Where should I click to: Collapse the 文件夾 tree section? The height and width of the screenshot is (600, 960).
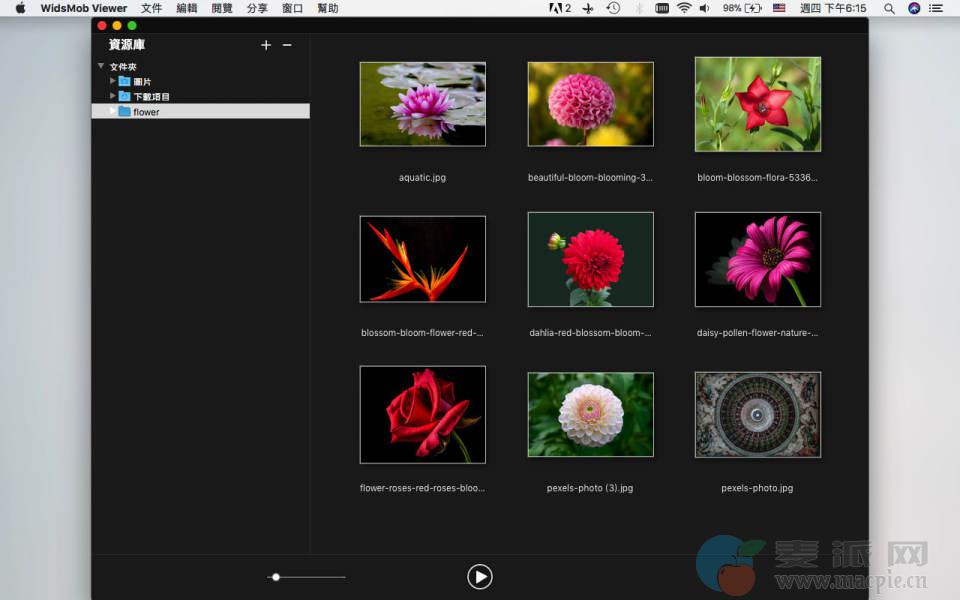click(x=101, y=66)
